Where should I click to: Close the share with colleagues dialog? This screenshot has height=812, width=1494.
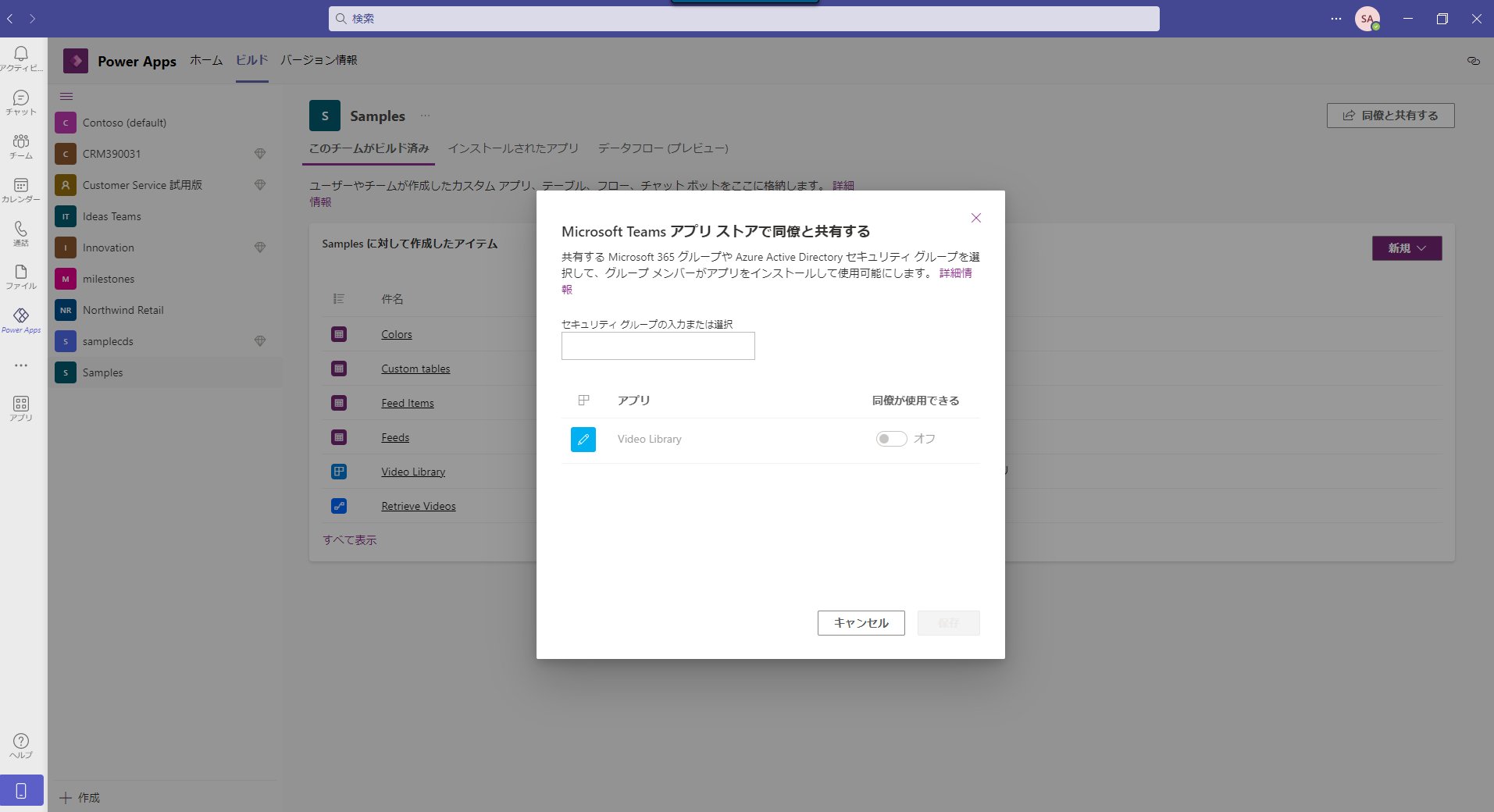point(975,218)
